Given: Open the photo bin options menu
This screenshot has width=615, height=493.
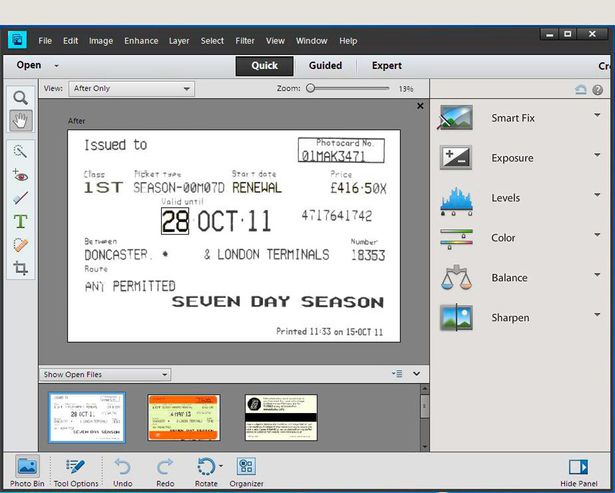Looking at the screenshot, I should tap(397, 374).
